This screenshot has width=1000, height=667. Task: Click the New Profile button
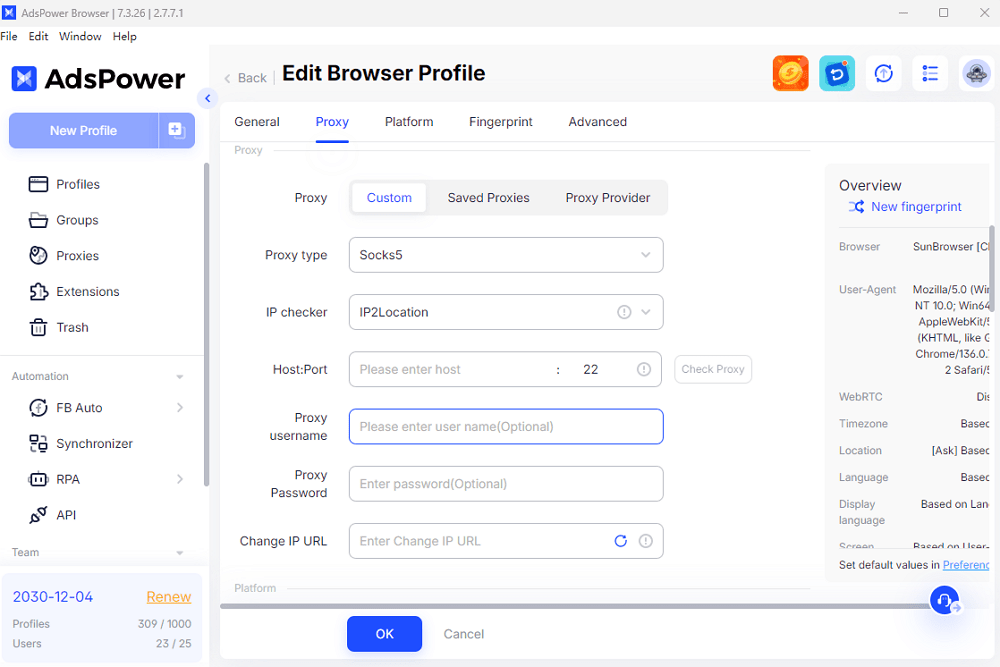tap(84, 131)
